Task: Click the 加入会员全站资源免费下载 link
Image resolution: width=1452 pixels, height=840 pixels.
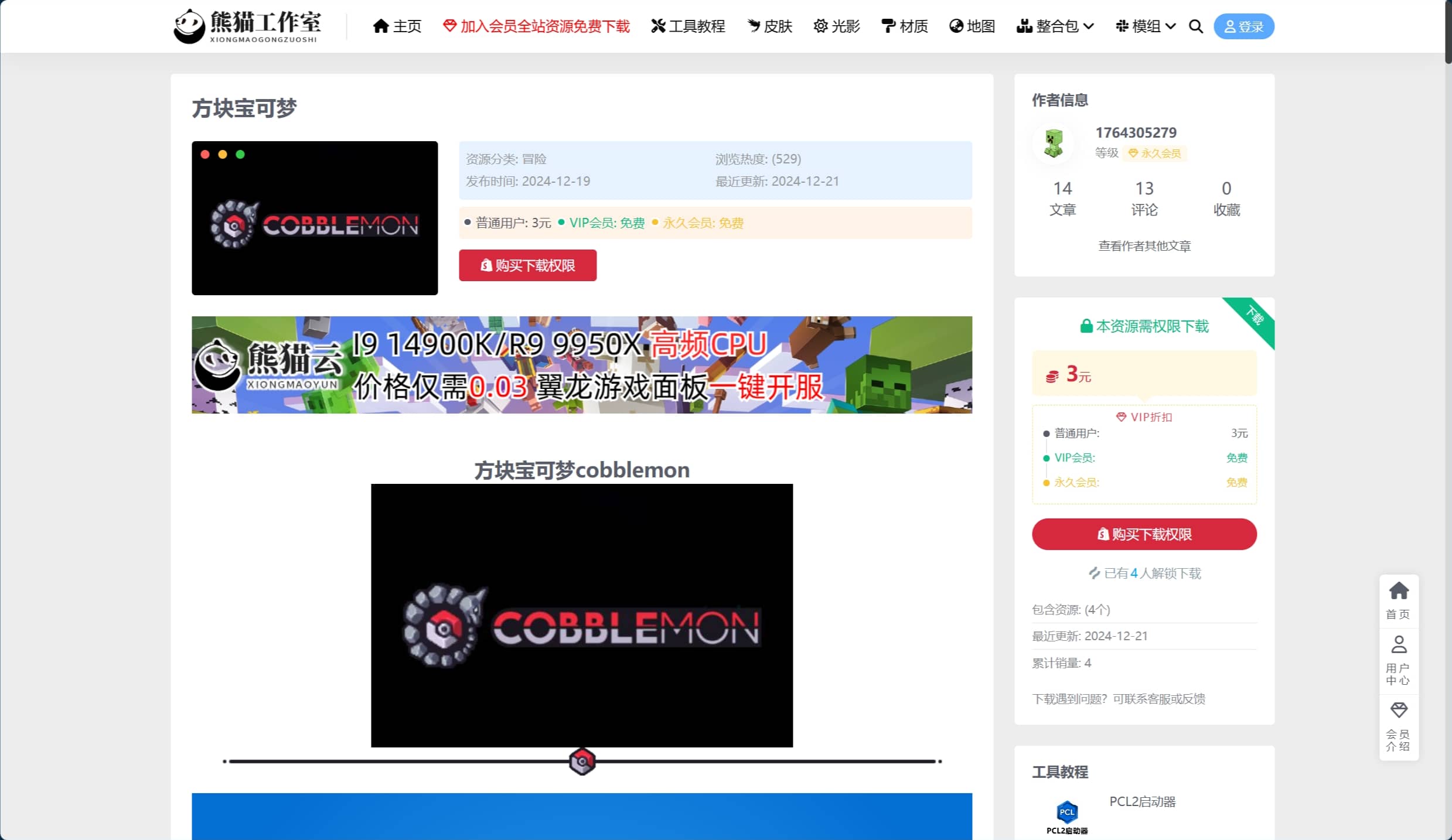Action: pyautogui.click(x=536, y=26)
